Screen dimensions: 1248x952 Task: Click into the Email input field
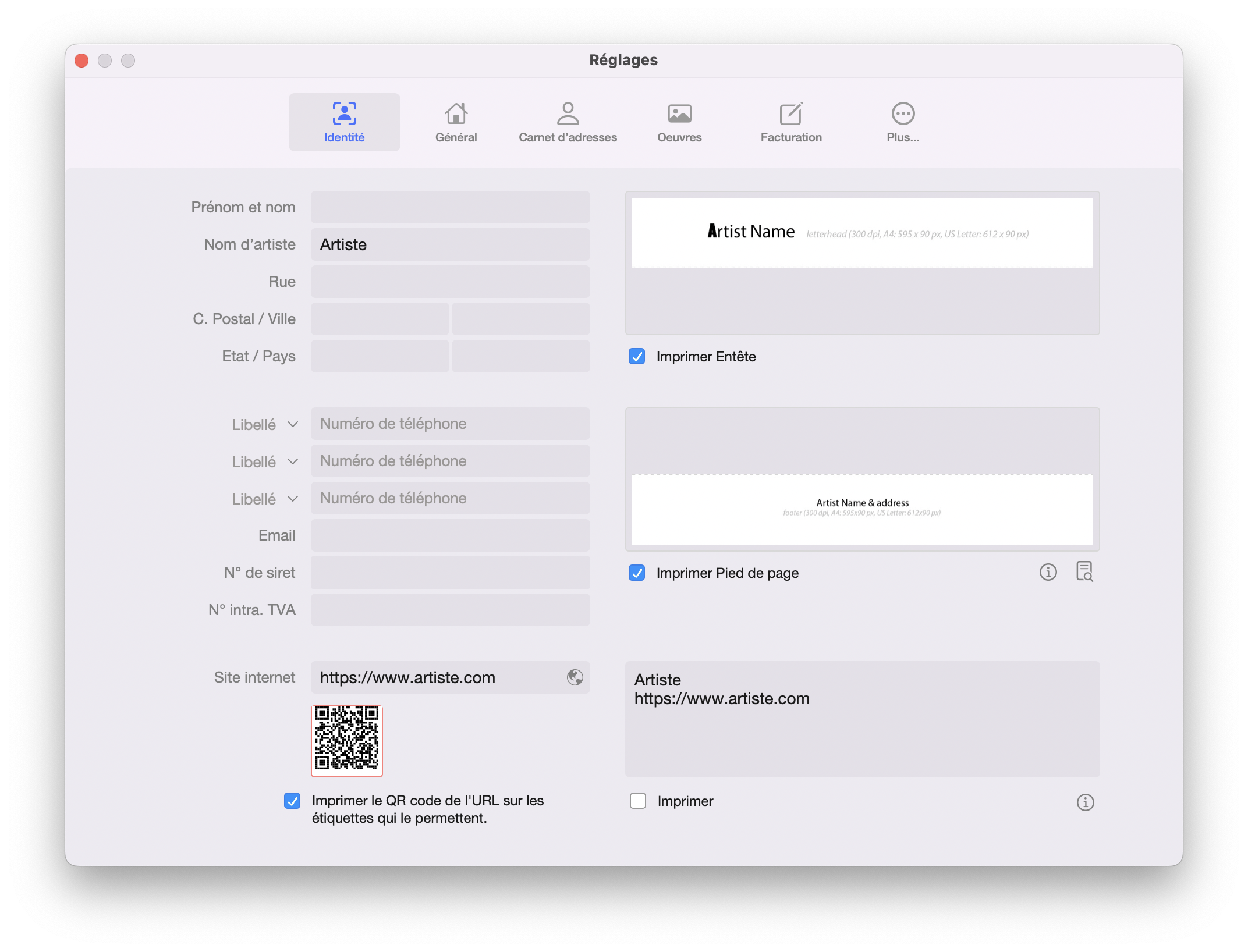tap(450, 535)
